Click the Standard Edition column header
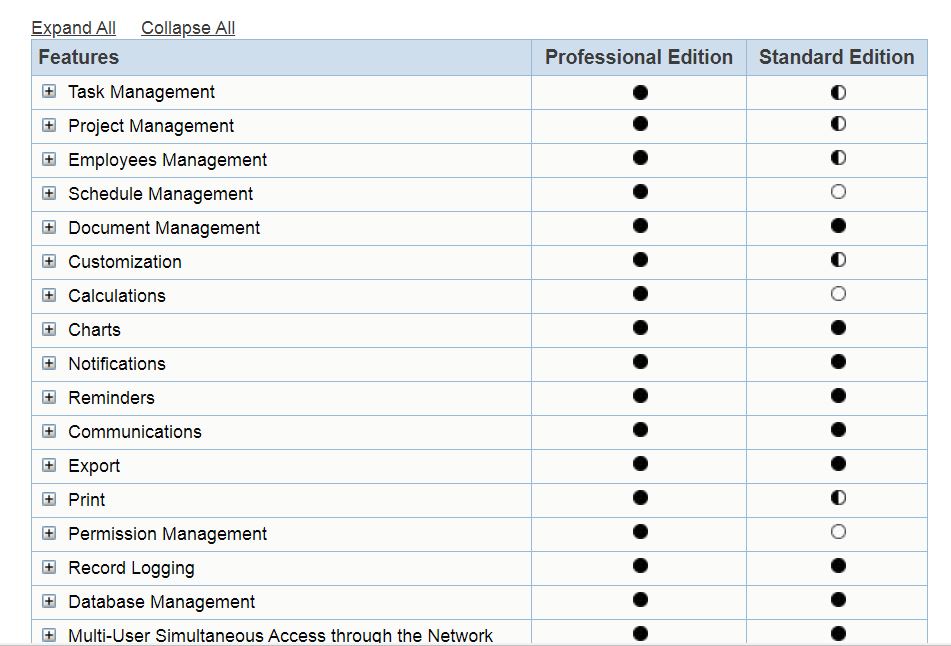Screen dimensions: 951x646 pyautogui.click(x=836, y=57)
